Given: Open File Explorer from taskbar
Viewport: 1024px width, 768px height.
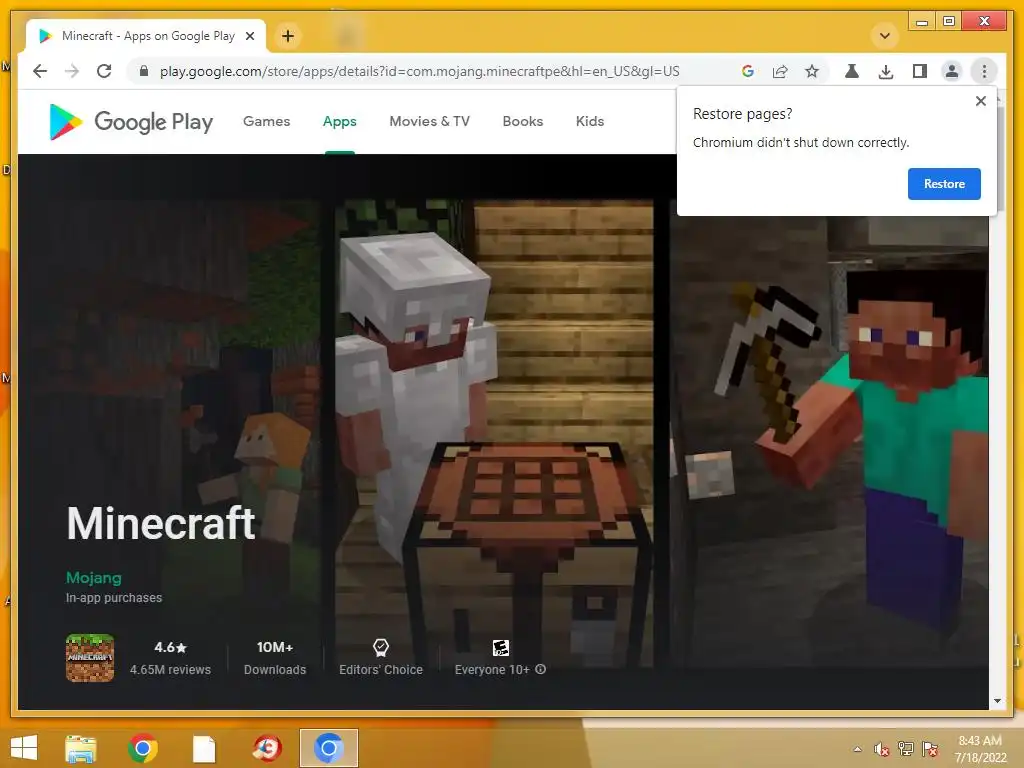Looking at the screenshot, I should coord(80,748).
